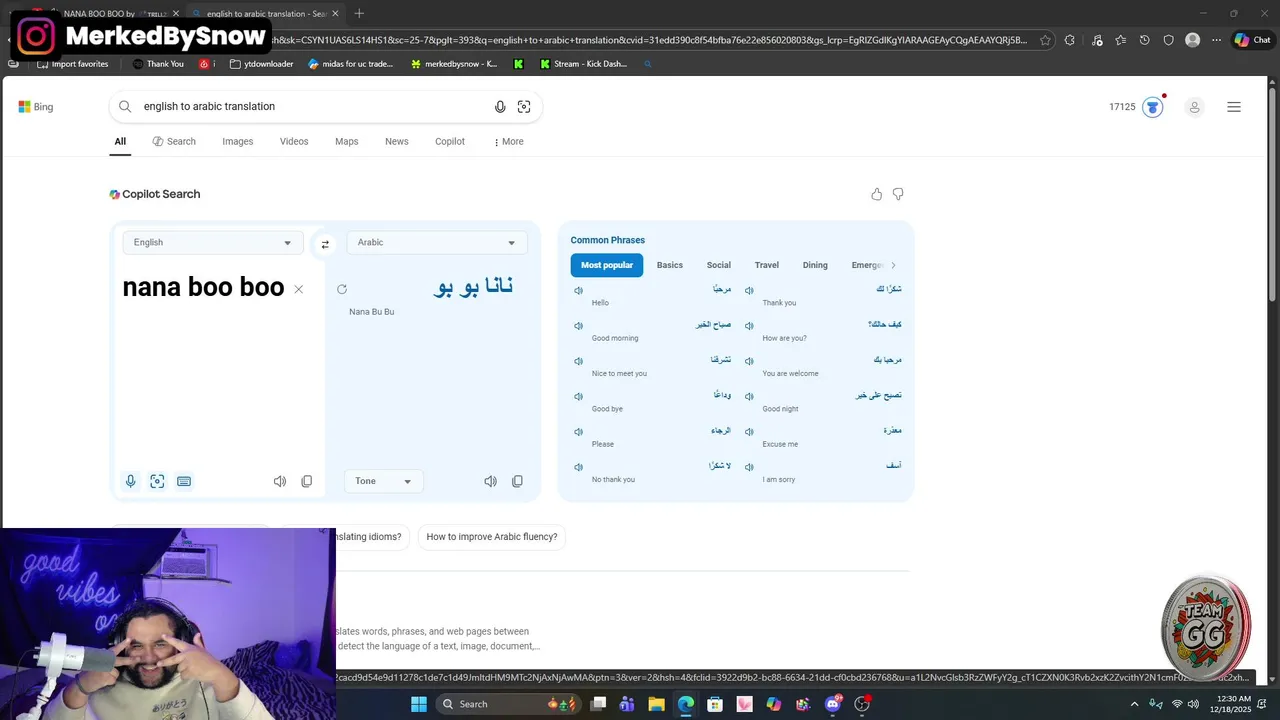This screenshot has height=720, width=1280.
Task: Click the Bing logo
Action: coord(36,107)
